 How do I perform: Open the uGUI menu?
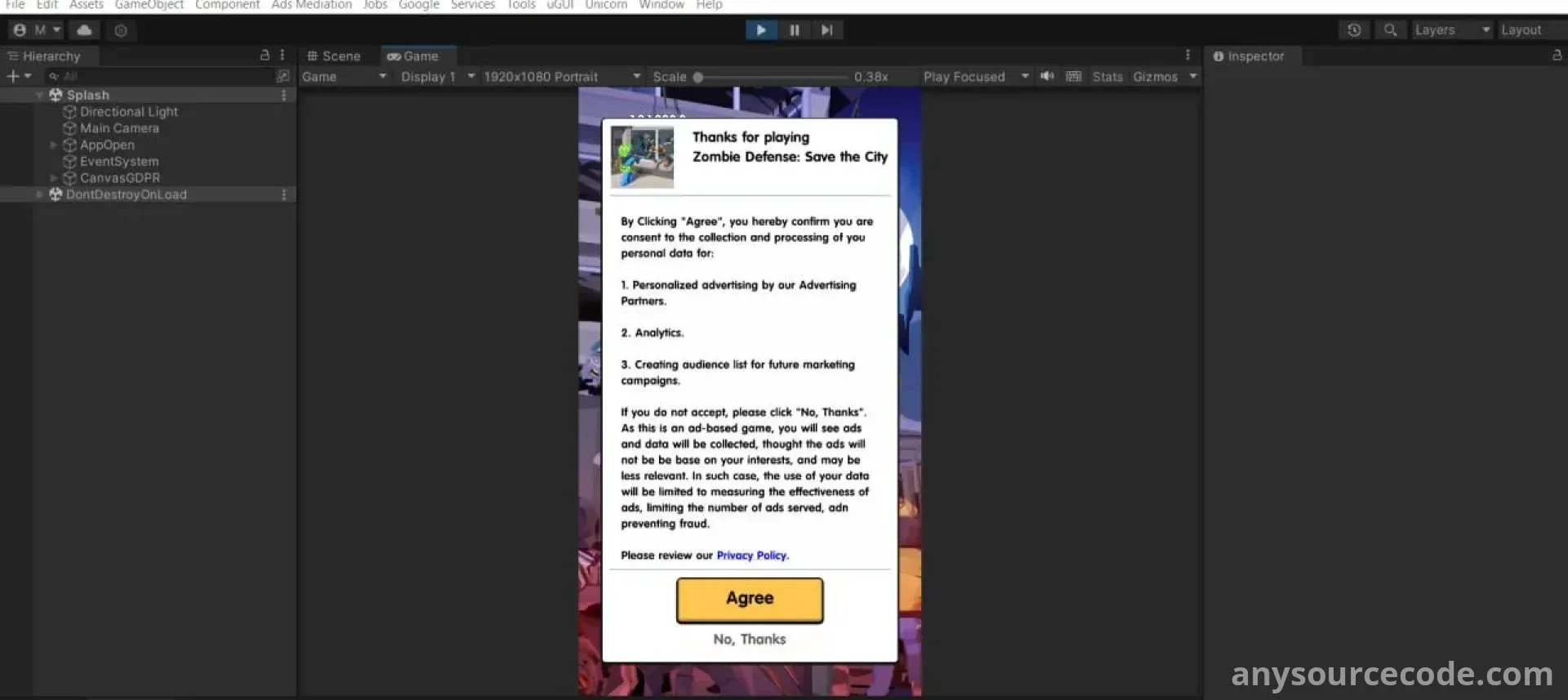point(559,5)
